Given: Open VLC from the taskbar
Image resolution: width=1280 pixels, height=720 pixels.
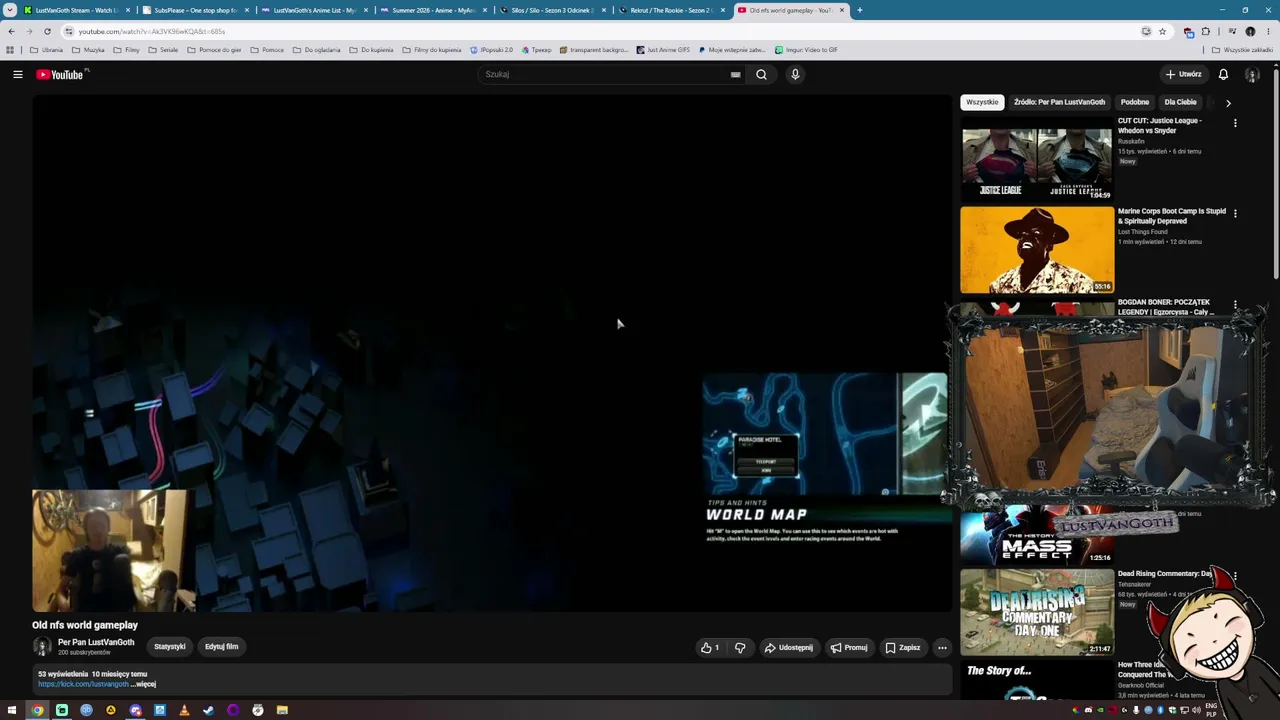Looking at the screenshot, I should coord(184,710).
